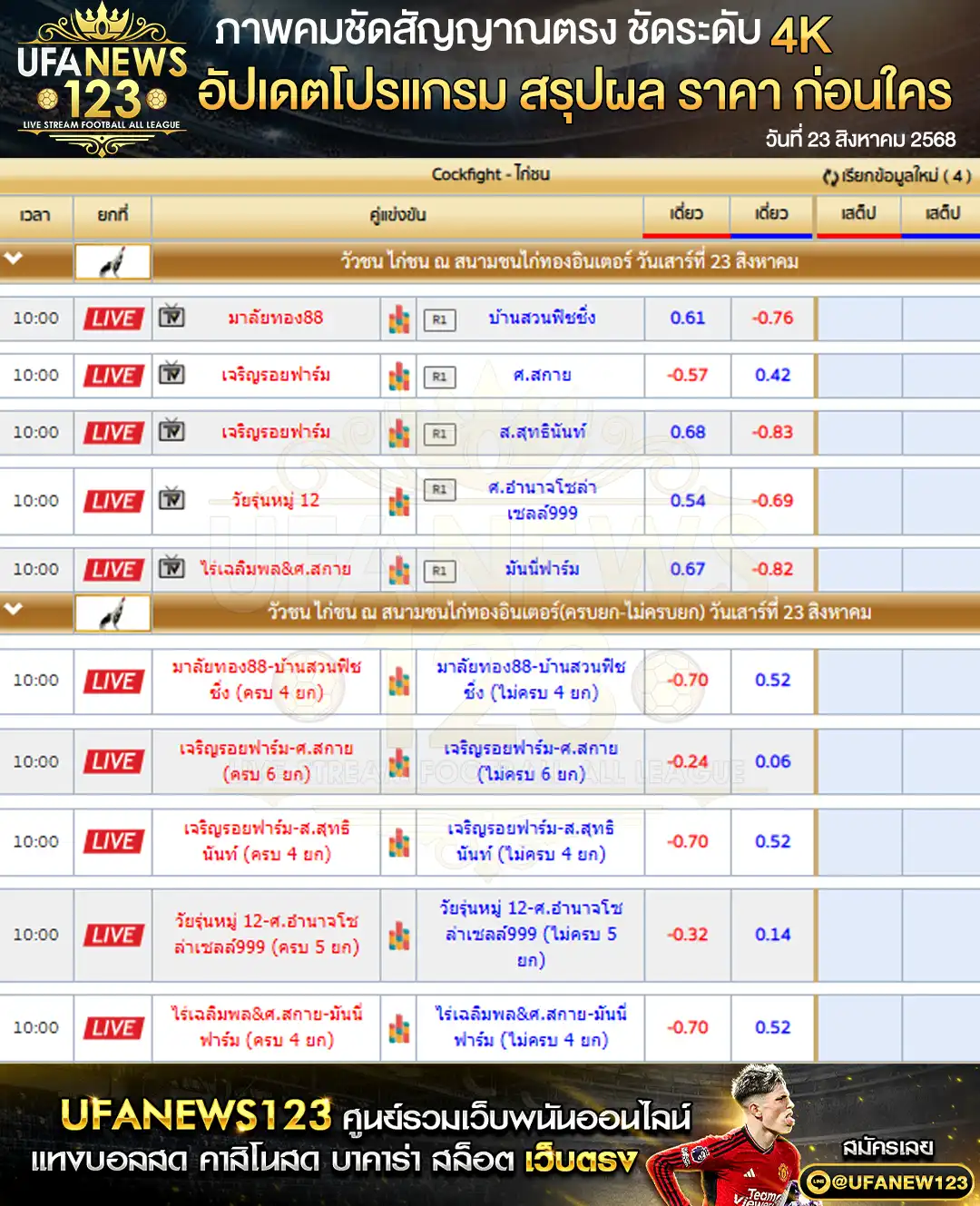This screenshot has height=1206, width=980.
Task: Collapse the first วัวชน ไก่ชน league section
Action: pyautogui.click(x=13, y=259)
